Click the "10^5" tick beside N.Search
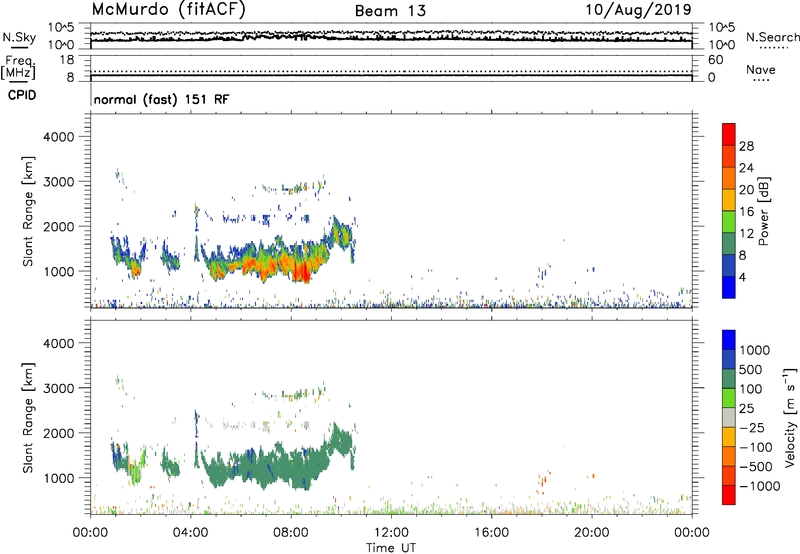Image resolution: width=800 pixels, height=554 pixels. 721,28
